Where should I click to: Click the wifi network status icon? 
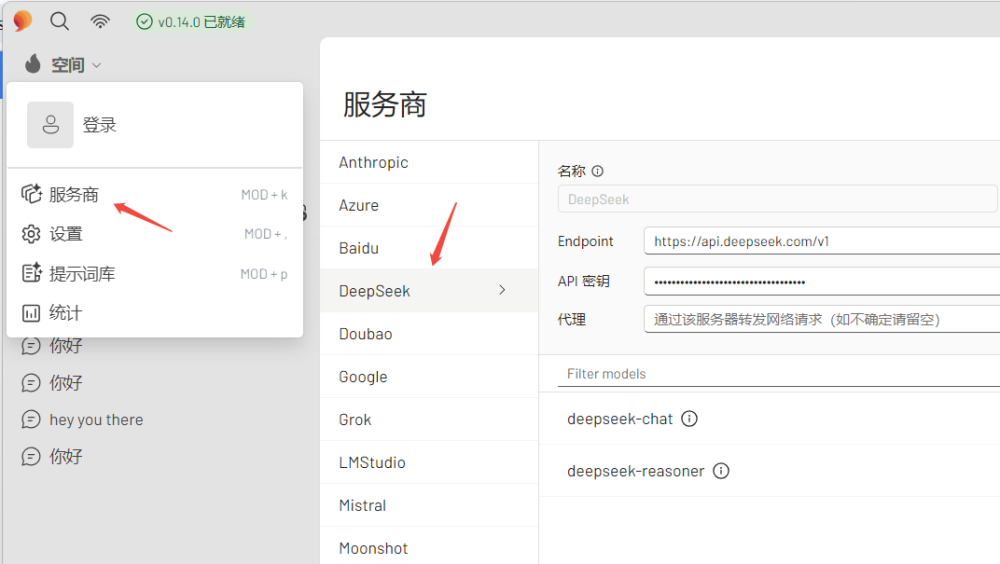click(x=100, y=21)
